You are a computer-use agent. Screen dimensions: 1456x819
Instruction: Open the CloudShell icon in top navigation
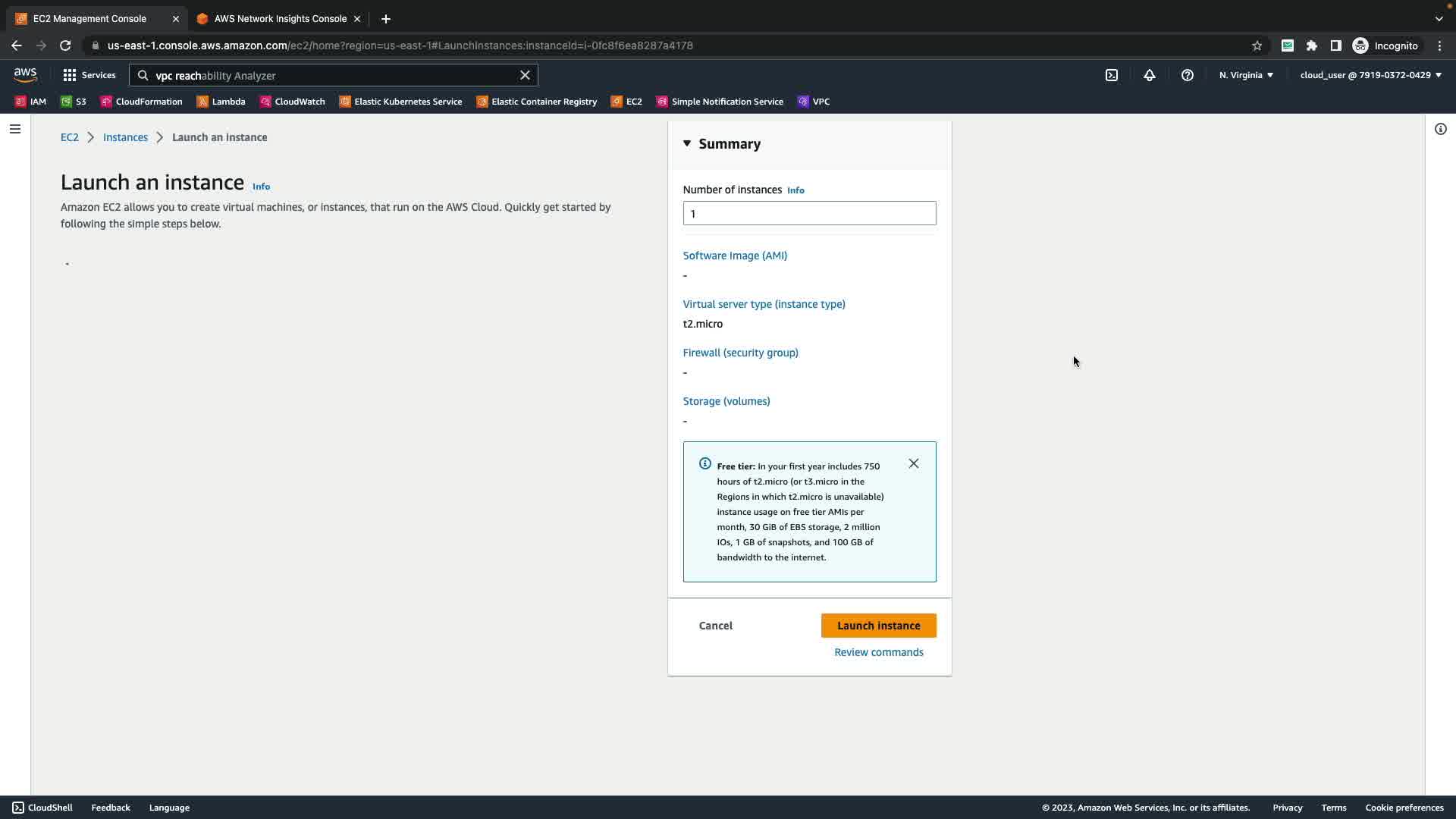[x=1111, y=75]
